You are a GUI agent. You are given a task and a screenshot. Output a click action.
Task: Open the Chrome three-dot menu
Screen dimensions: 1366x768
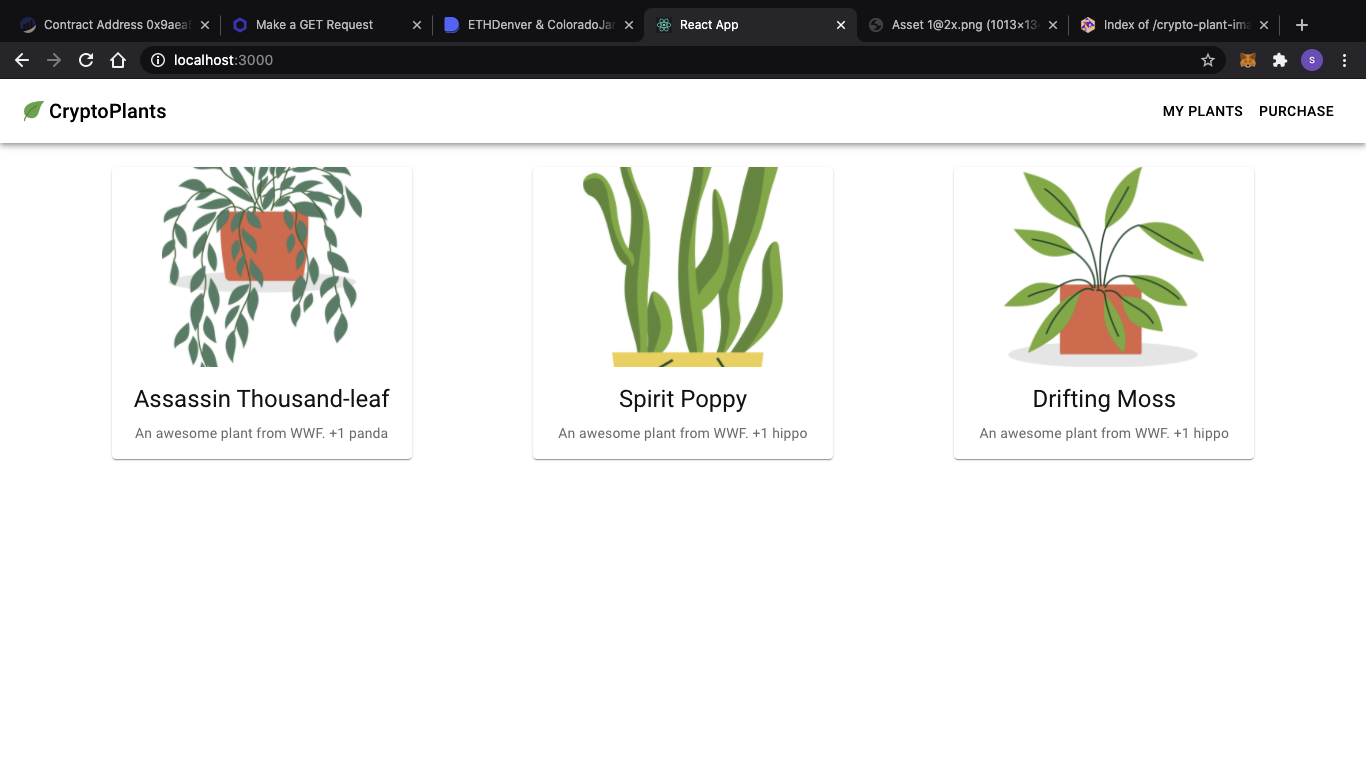click(1344, 60)
